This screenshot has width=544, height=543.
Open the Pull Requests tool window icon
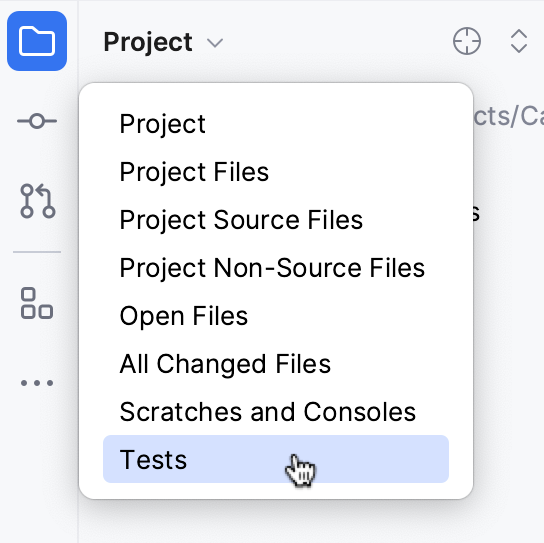37,201
